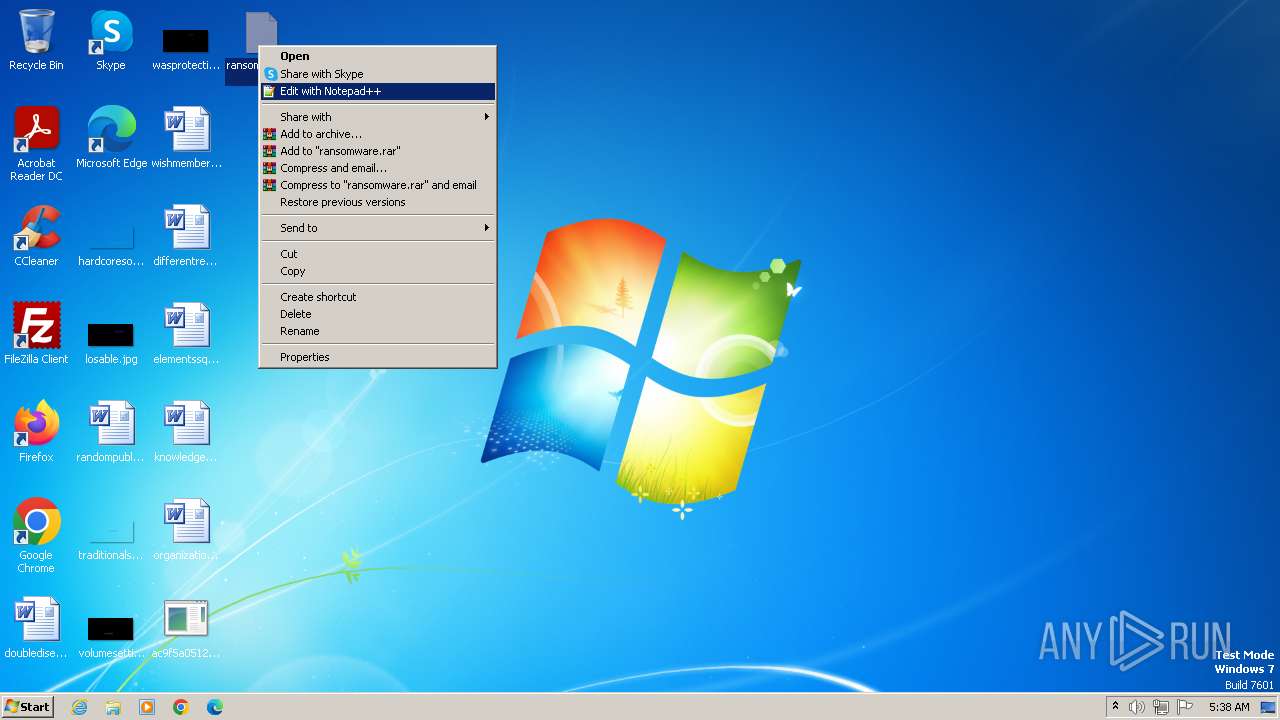Click the Show desktop button
1280x720 pixels.
click(1269, 707)
